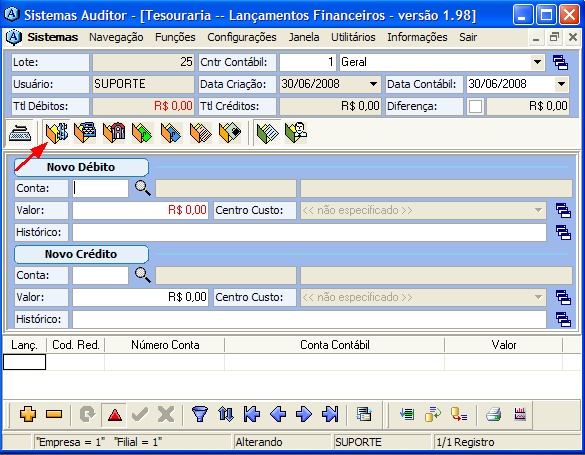Click the yellow minus delete record icon
The width and height of the screenshot is (585, 455).
(x=54, y=414)
